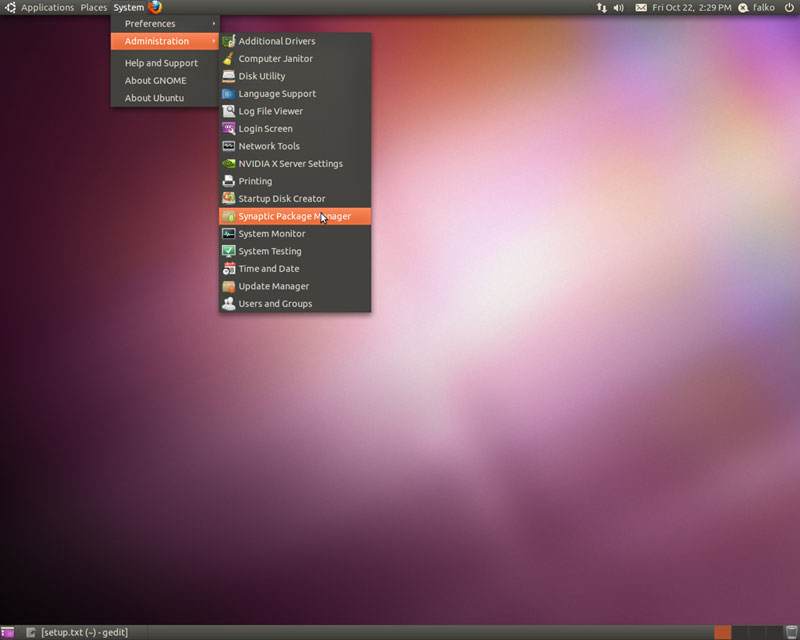This screenshot has height=640, width=800.
Task: Launch Firefox from the top panel
Action: 155,7
